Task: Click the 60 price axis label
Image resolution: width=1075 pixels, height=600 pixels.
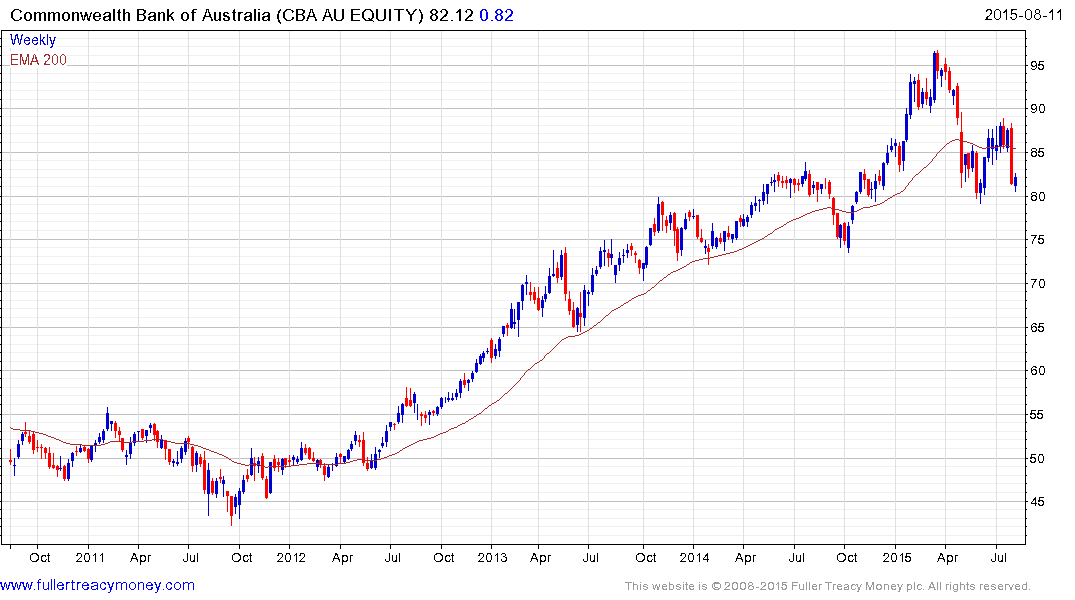Action: 1037,371
